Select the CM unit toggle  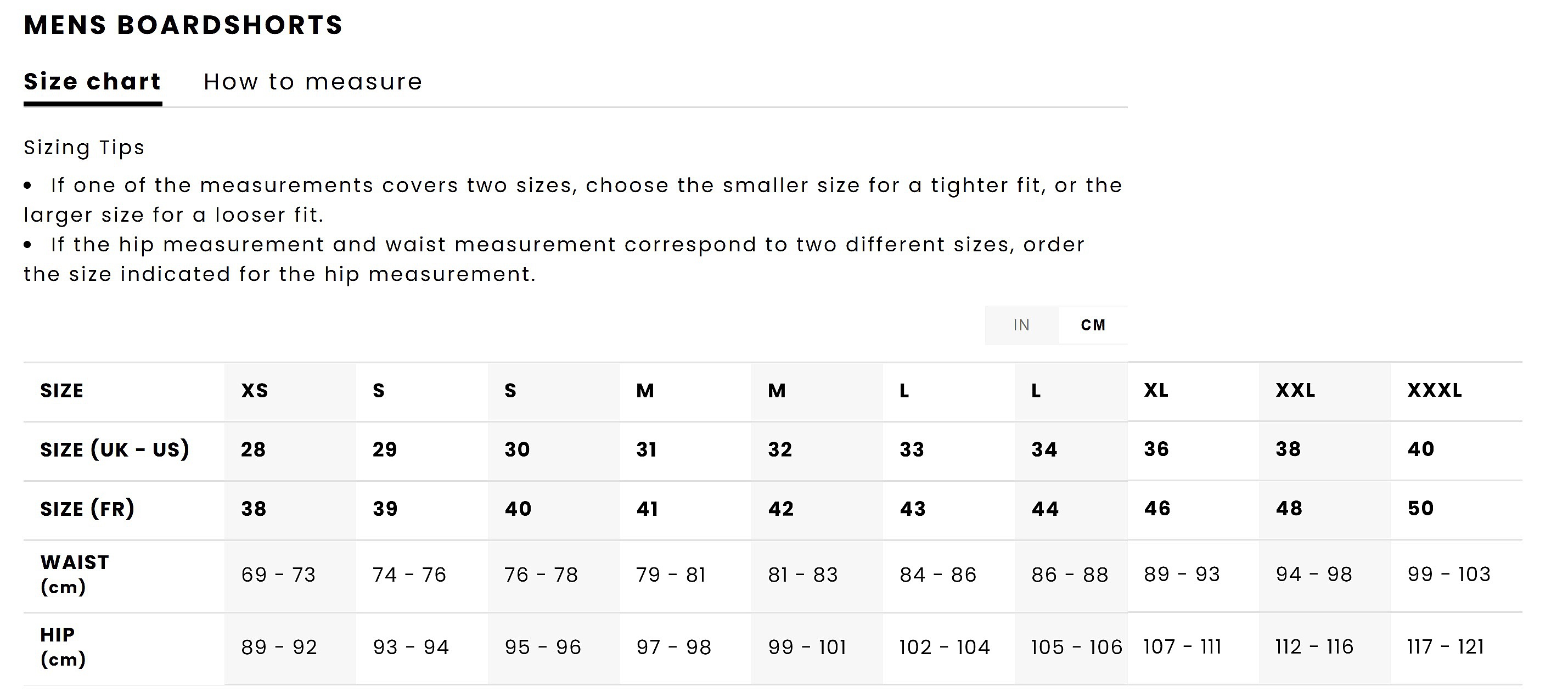[x=1093, y=325]
